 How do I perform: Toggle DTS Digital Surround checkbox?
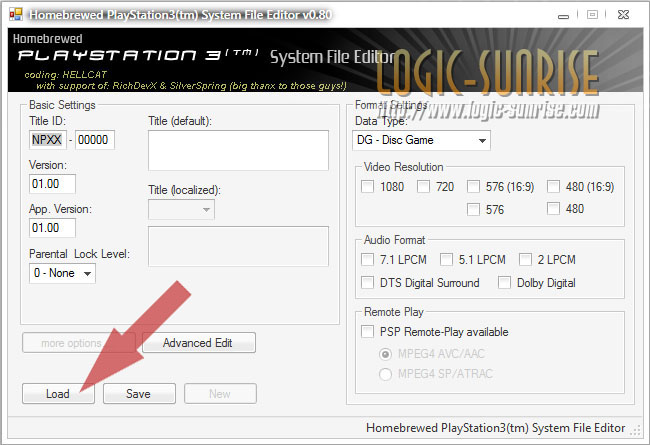tap(367, 283)
